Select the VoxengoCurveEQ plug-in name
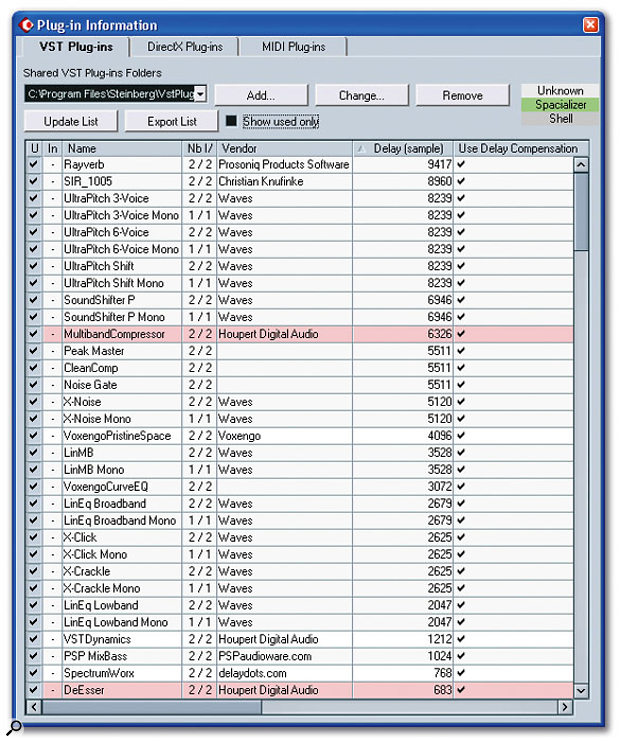 coord(106,486)
